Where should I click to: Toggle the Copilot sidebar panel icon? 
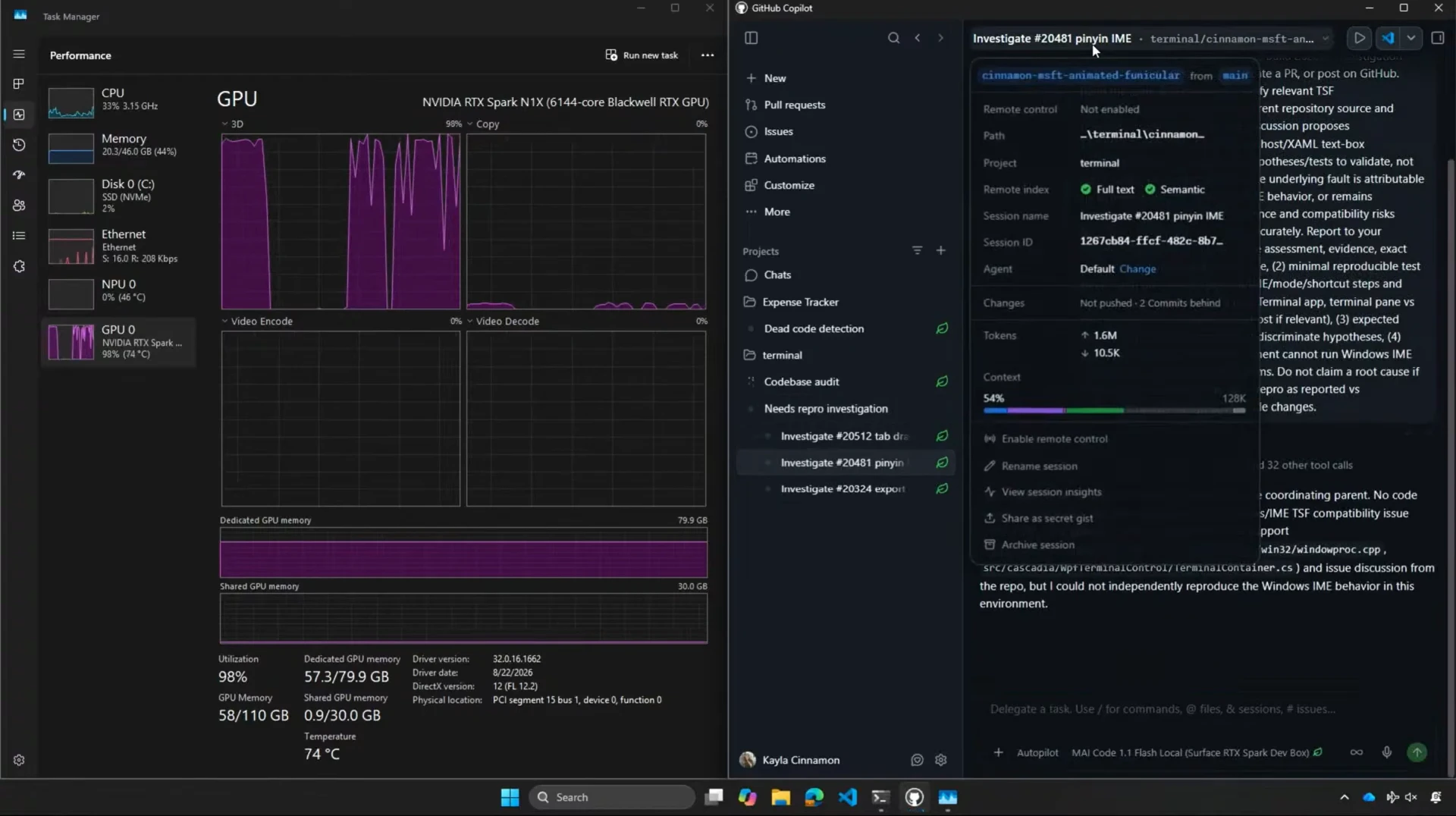(752, 38)
